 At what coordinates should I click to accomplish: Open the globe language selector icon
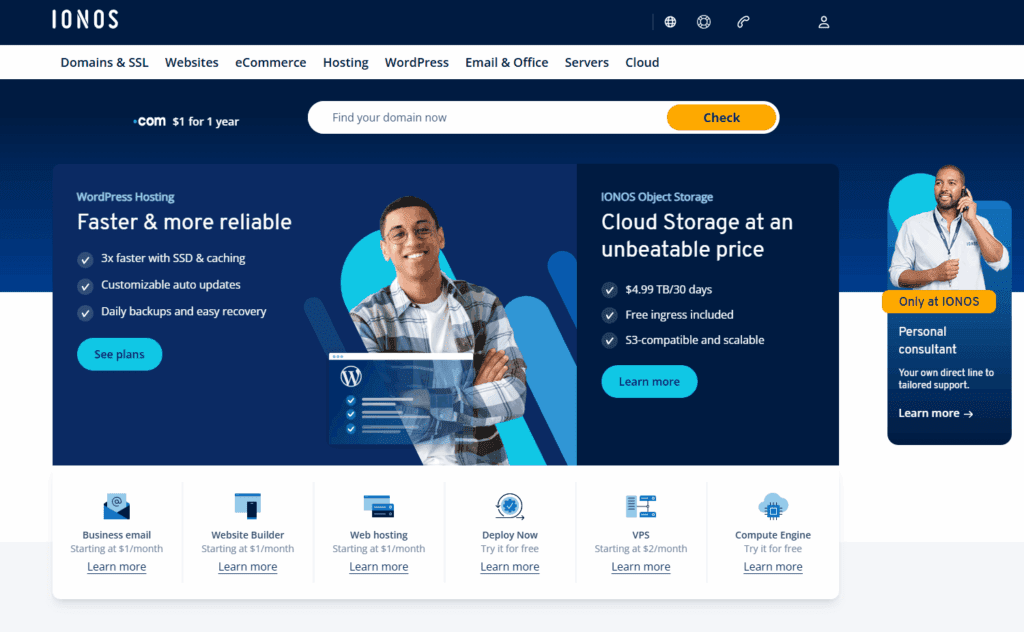tap(670, 22)
